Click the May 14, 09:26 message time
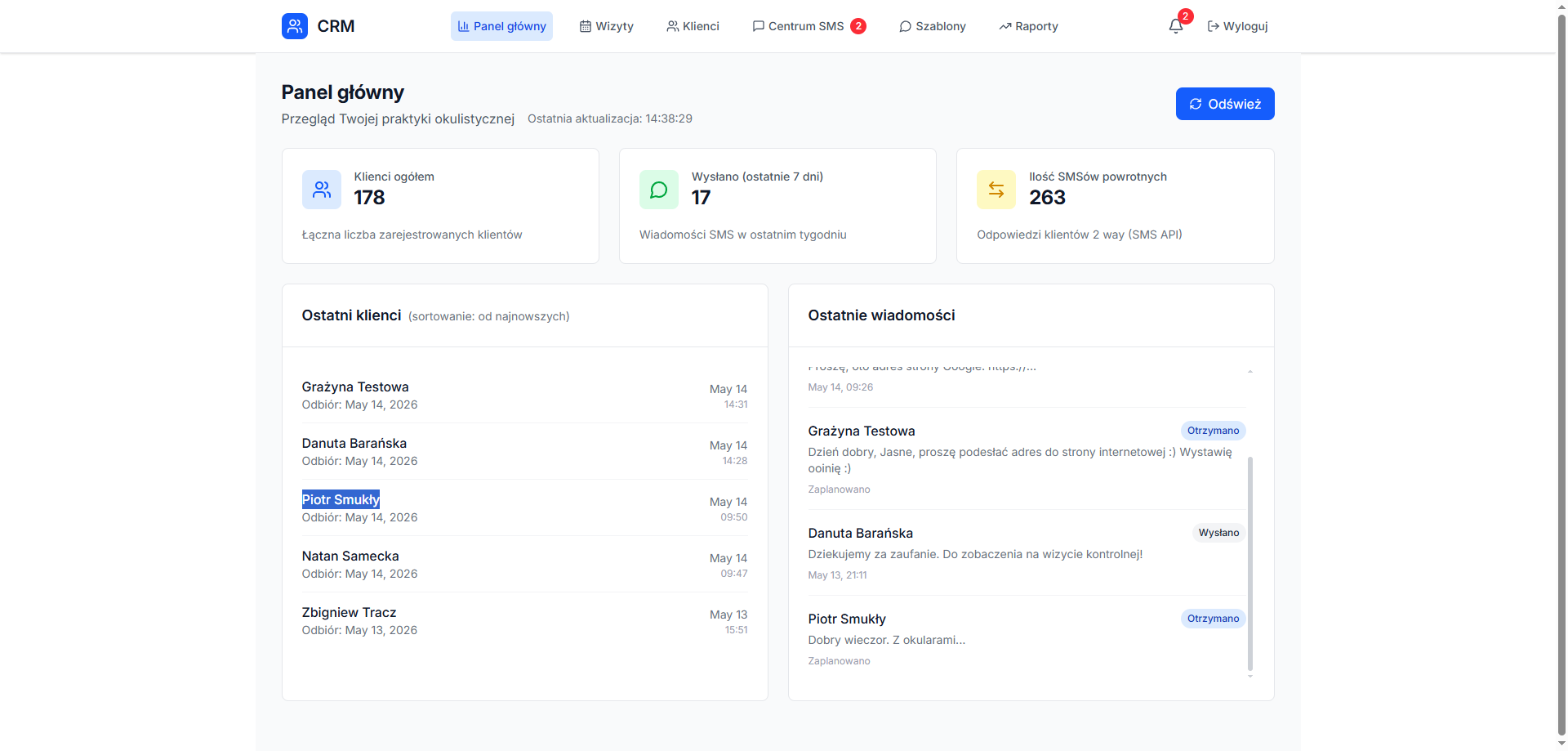 pos(840,387)
